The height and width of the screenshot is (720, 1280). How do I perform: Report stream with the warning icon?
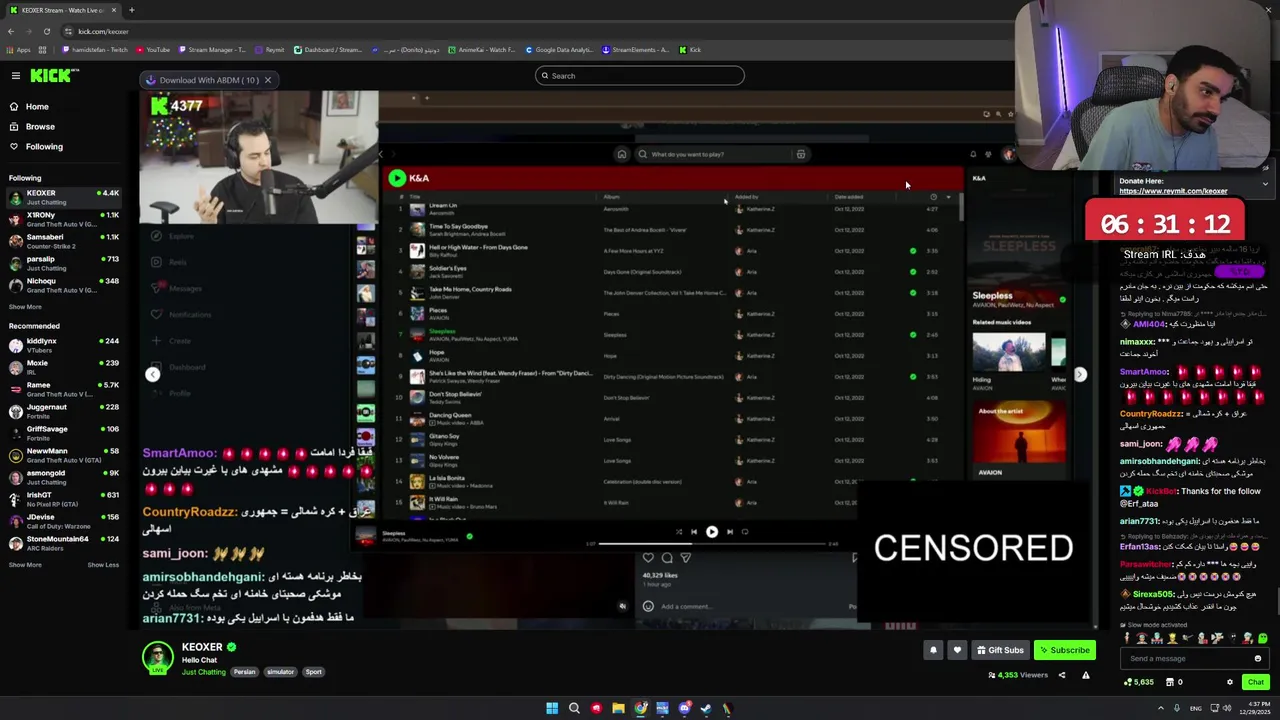coord(1085,675)
